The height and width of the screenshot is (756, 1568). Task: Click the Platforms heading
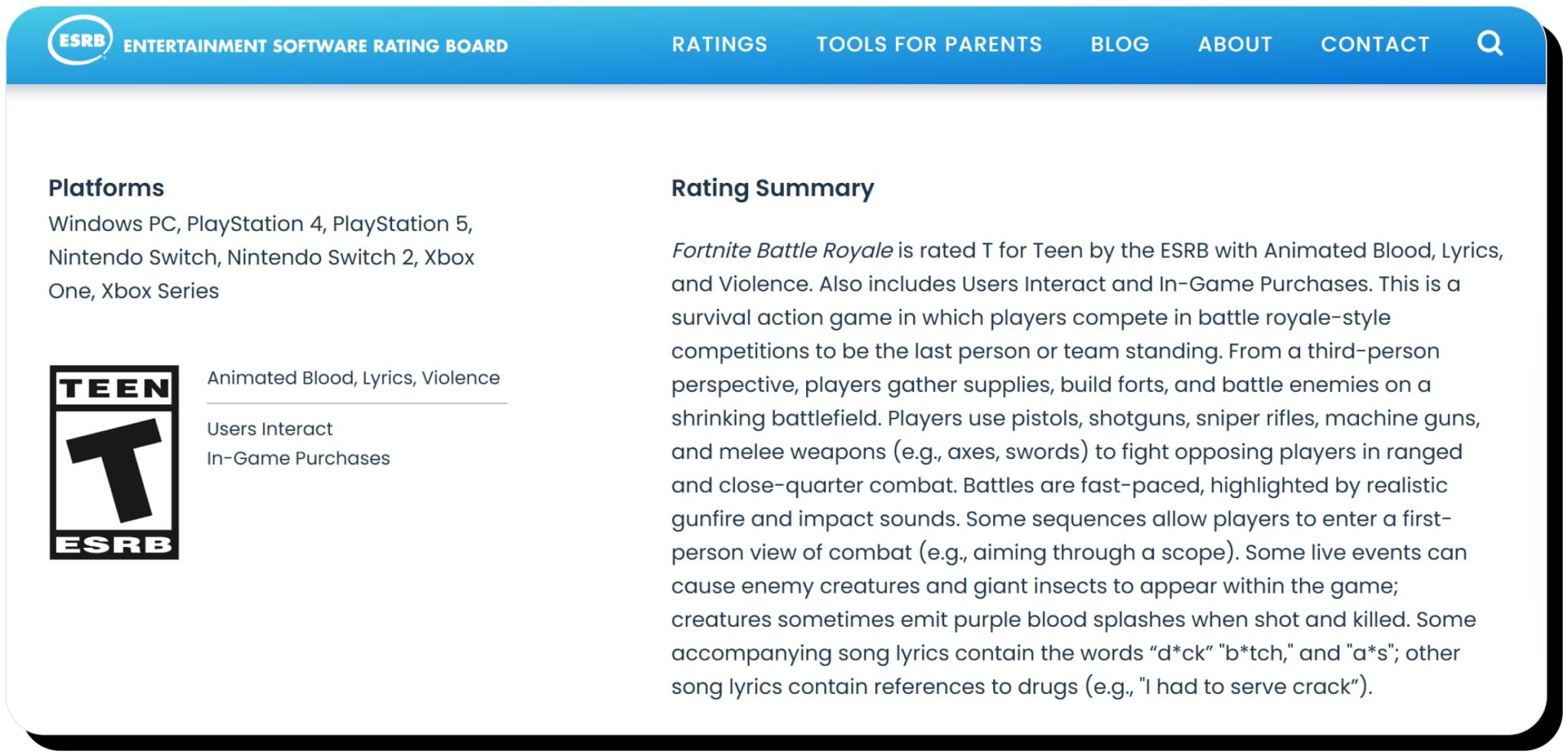[x=106, y=187]
